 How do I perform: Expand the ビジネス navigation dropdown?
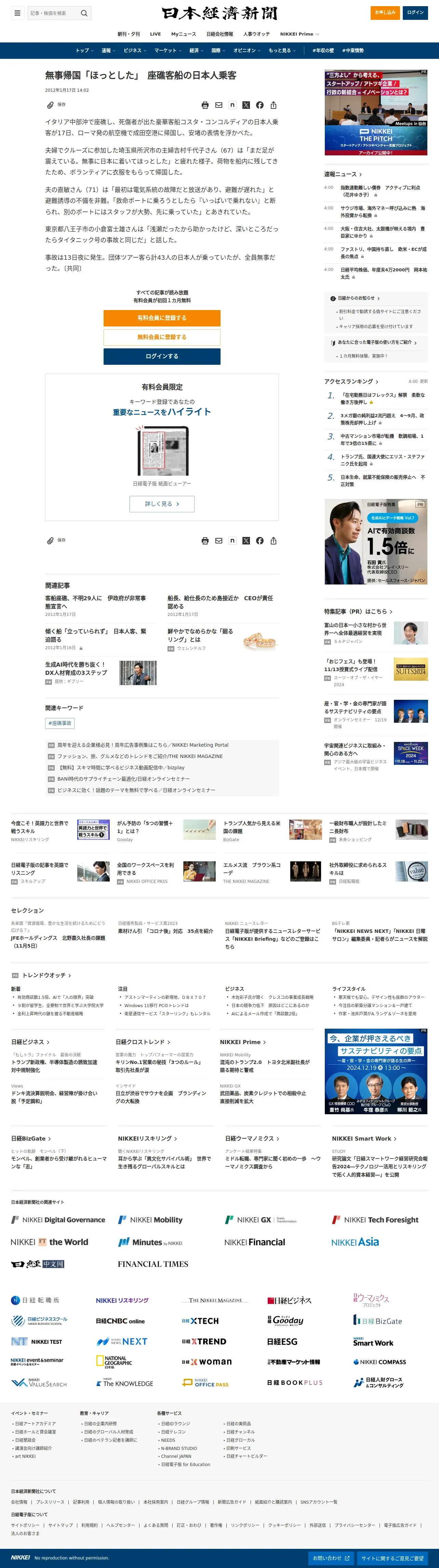[134, 51]
